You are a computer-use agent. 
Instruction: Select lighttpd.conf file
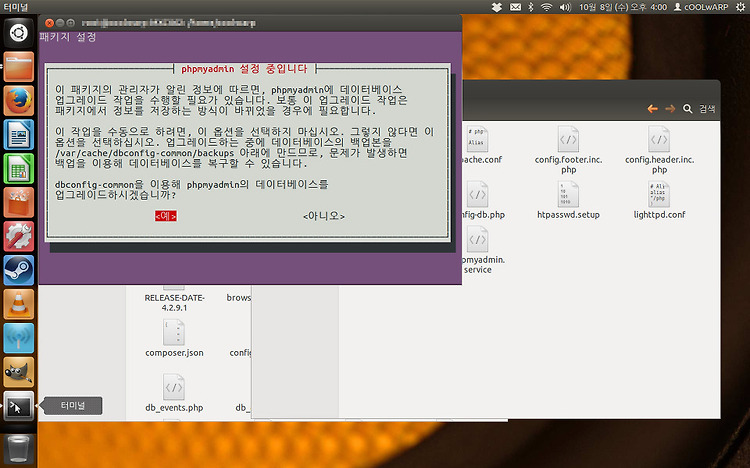tap(659, 200)
